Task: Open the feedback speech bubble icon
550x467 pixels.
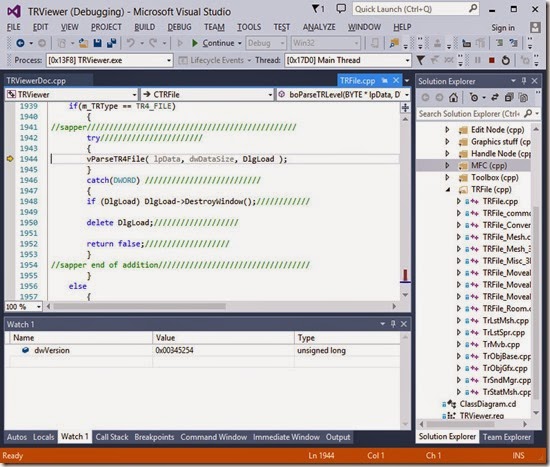Action: click(x=341, y=8)
